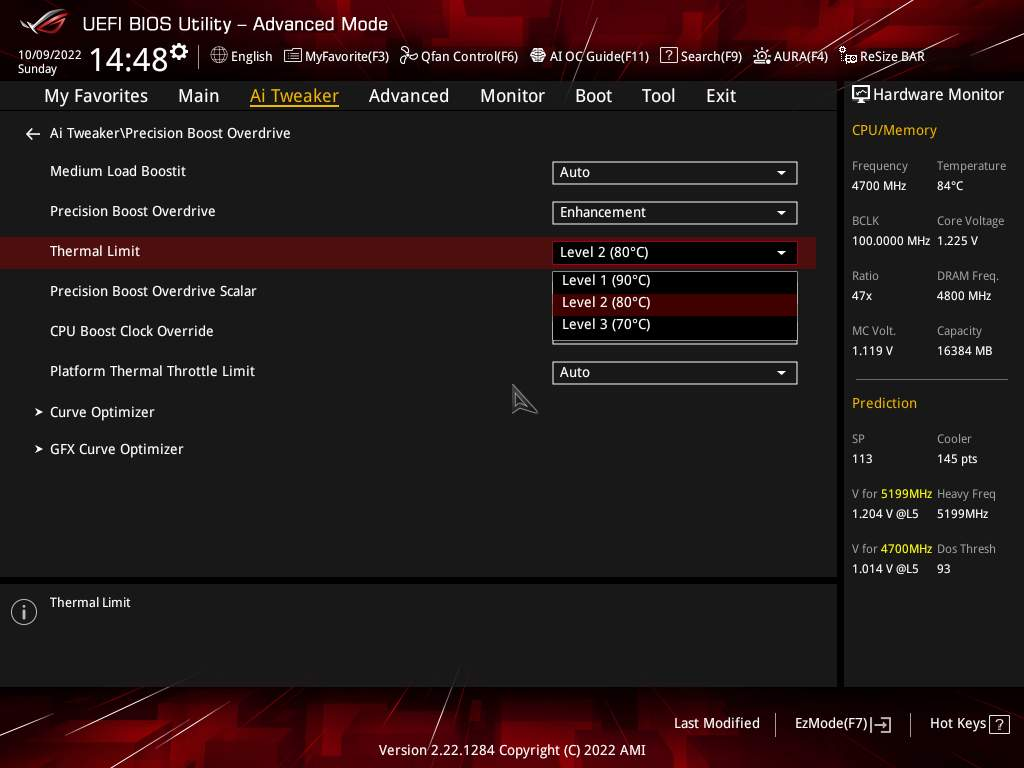Toggle ReSize BAR option
The width and height of the screenshot is (1024, 768).
(881, 56)
